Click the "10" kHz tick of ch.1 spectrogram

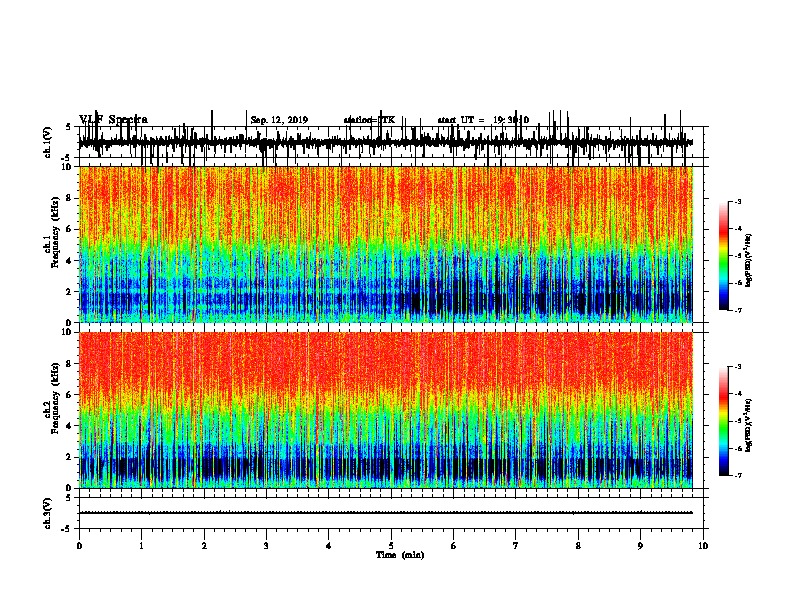tap(69, 168)
